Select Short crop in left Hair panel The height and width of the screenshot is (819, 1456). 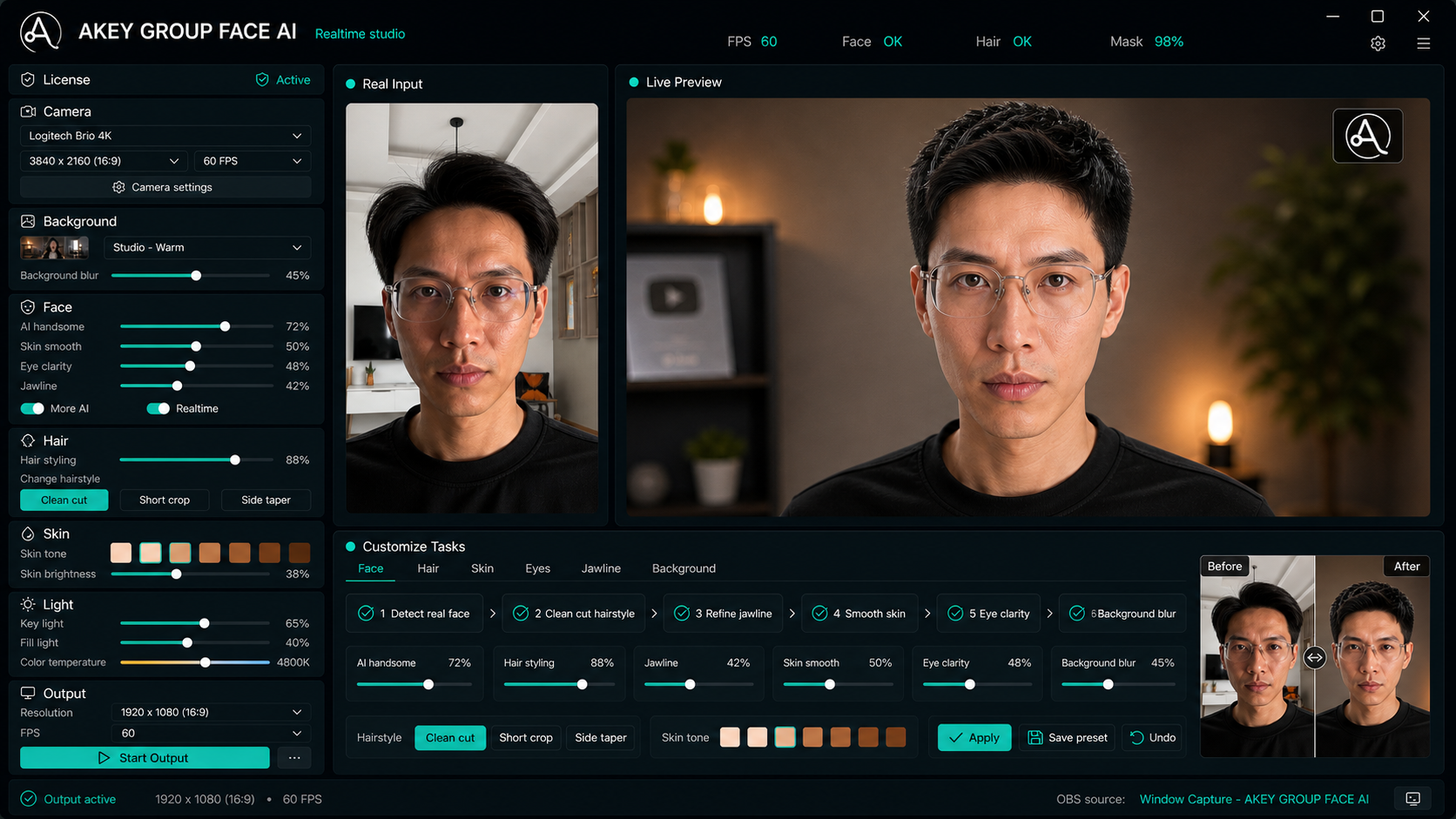pos(165,500)
